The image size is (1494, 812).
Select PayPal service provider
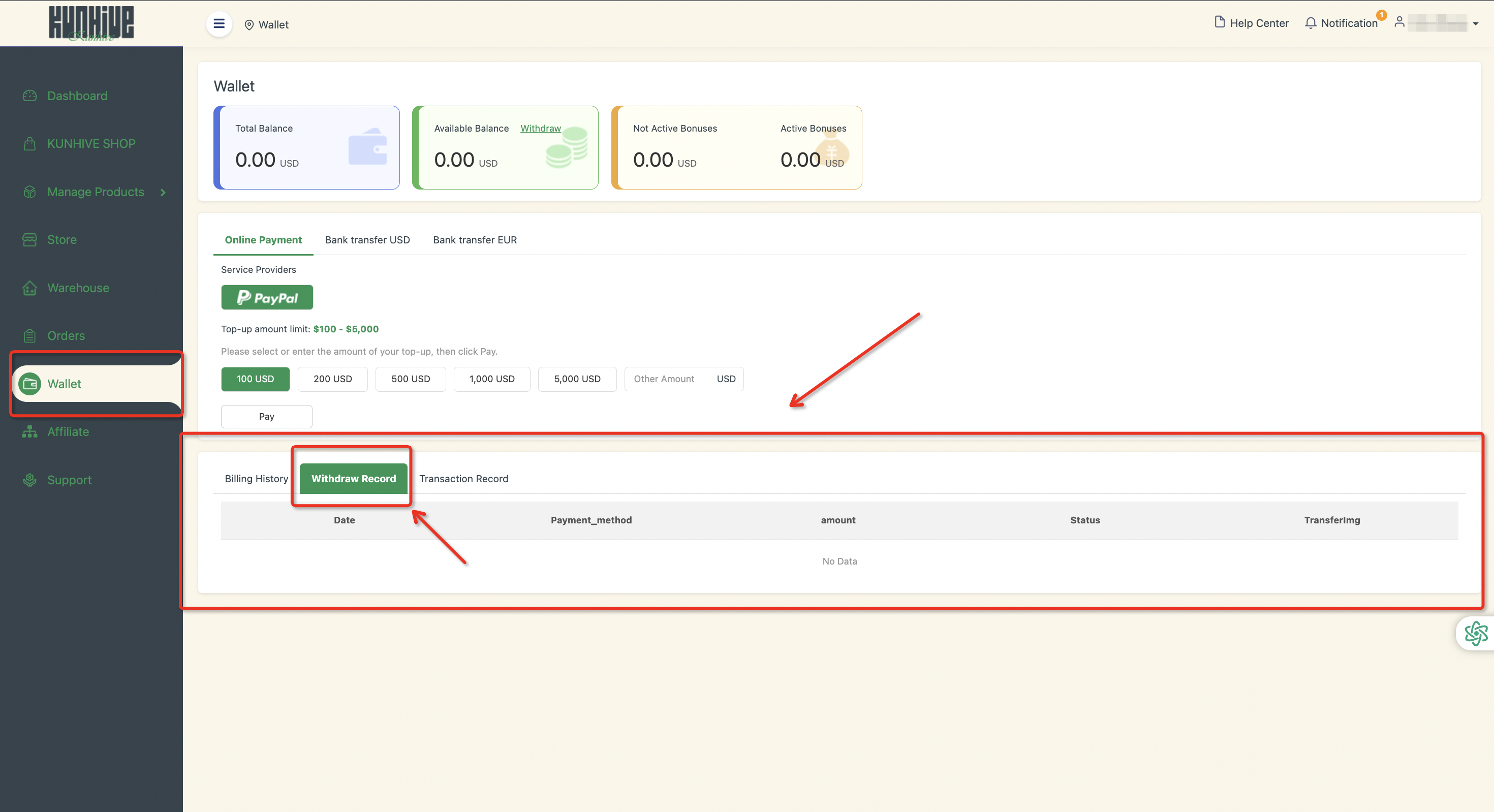click(x=267, y=297)
